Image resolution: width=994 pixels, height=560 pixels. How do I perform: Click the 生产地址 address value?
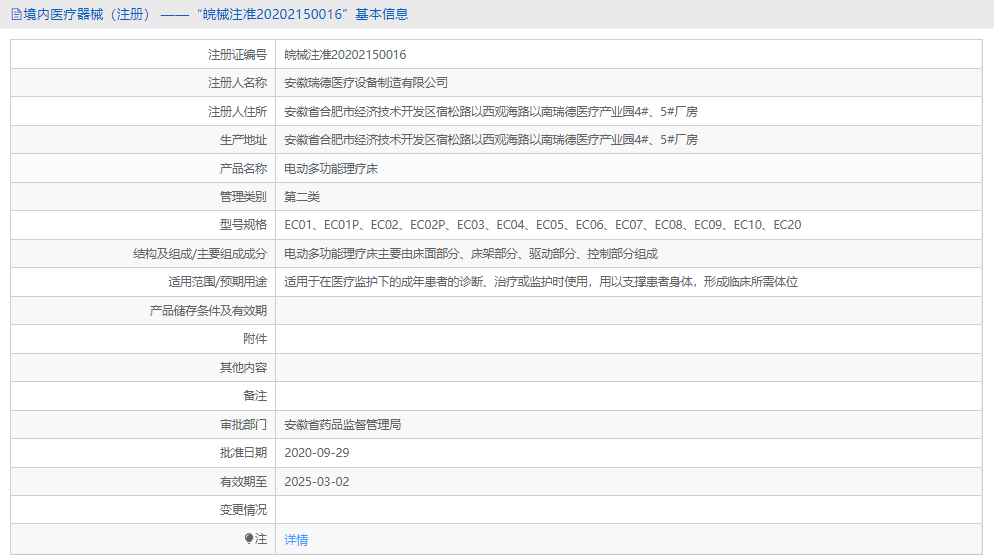pos(491,140)
